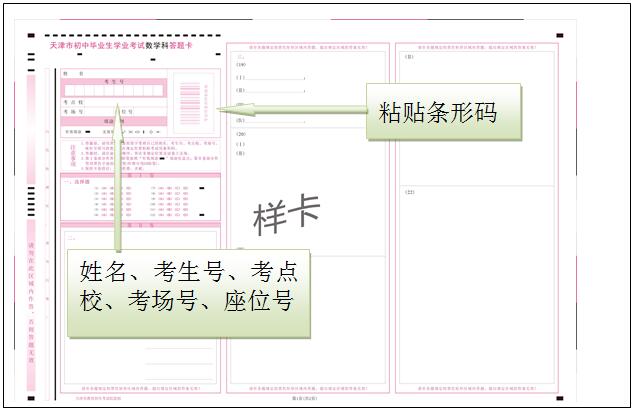The width and height of the screenshot is (635, 412).
Task: Click question (20) label in middle column
Action: [241, 134]
